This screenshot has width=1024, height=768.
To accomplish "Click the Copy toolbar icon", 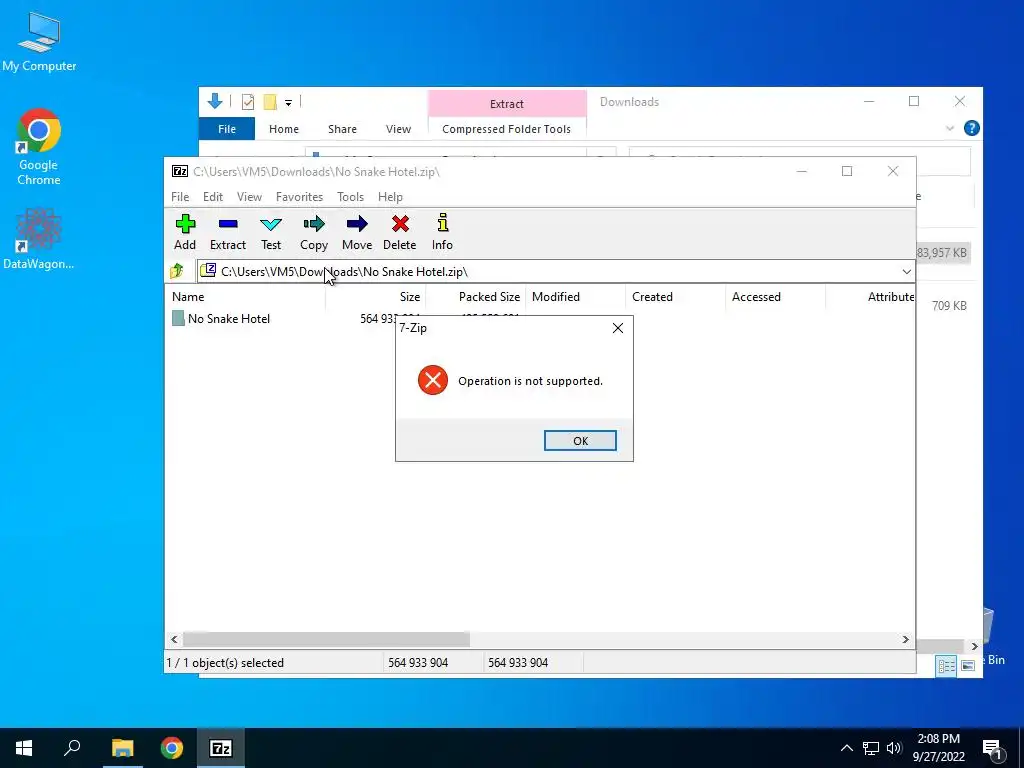I will (x=313, y=232).
